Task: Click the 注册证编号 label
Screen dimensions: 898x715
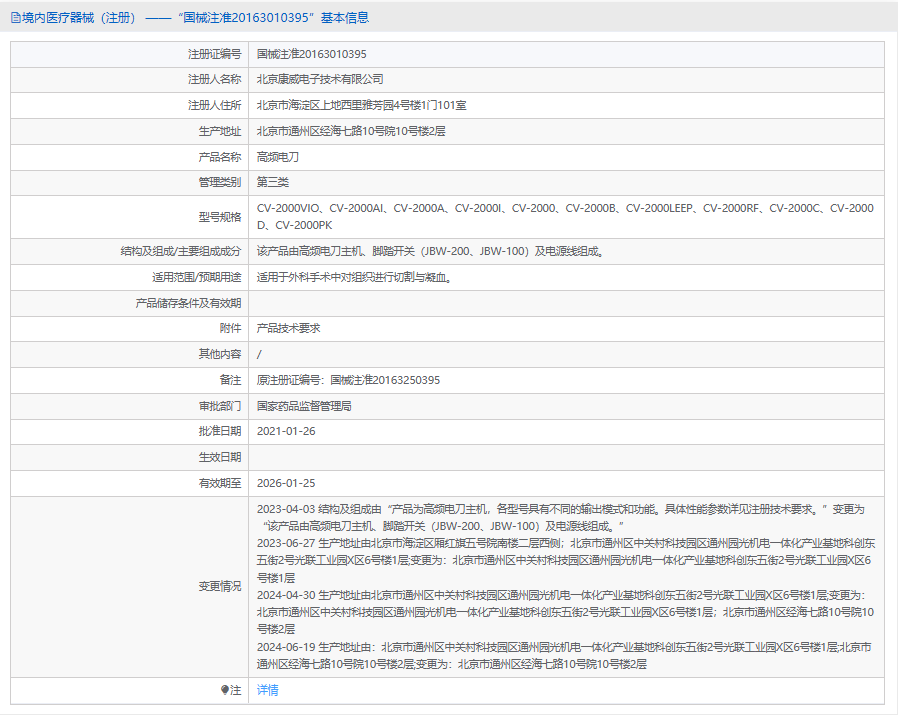Action: (x=214, y=54)
